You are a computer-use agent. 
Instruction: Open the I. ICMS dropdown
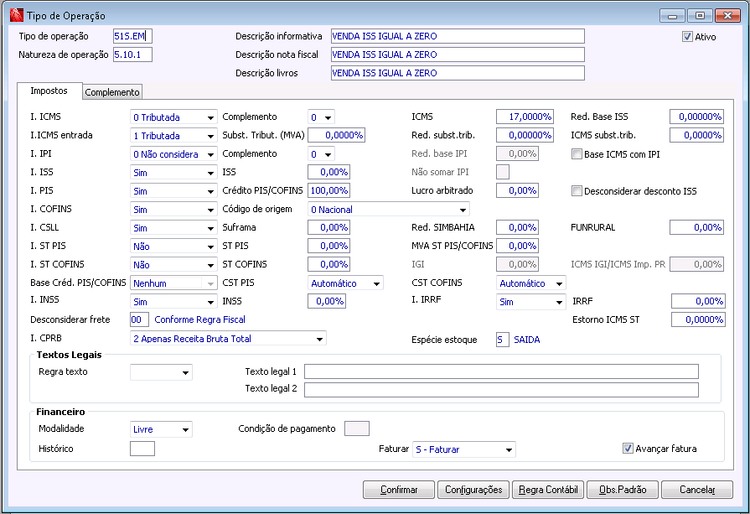pos(173,117)
